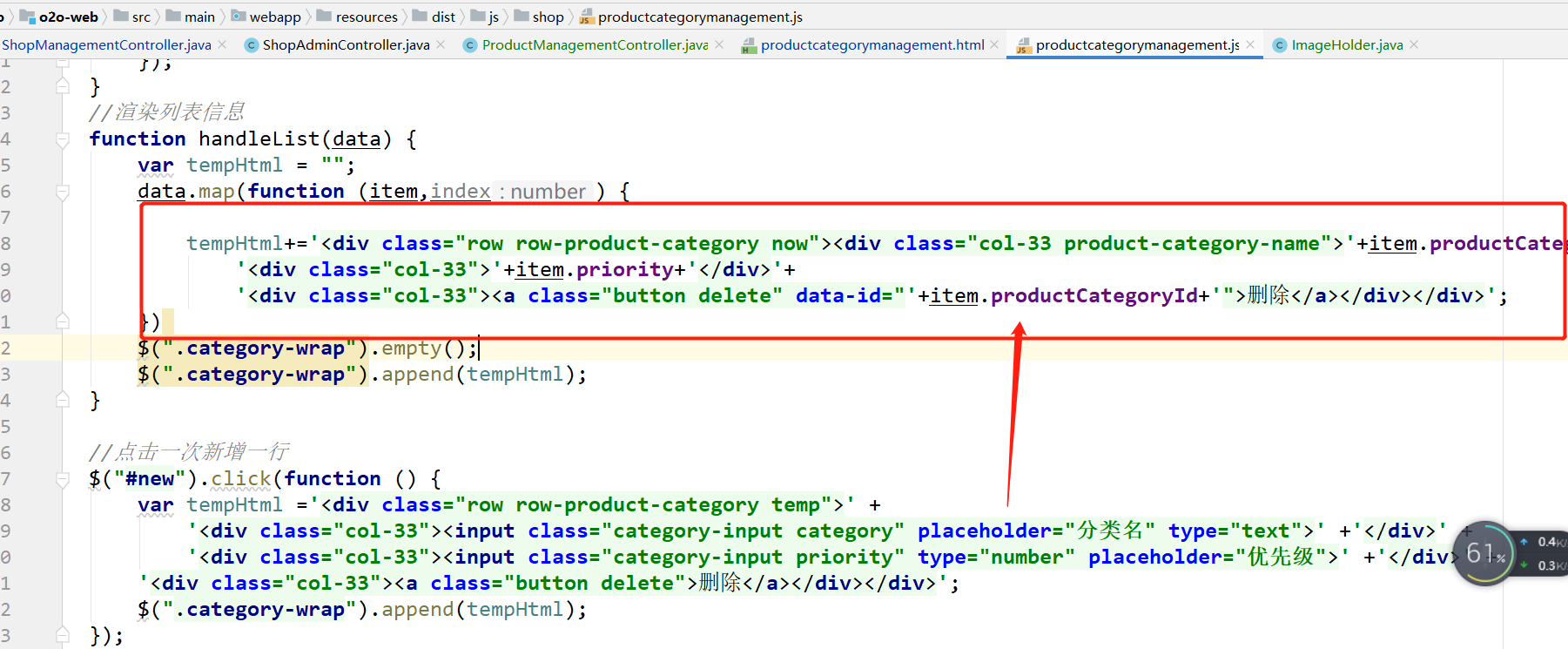Viewport: 1568px width, 649px height.
Task: Click the number type hint inlay
Action: coord(544,192)
